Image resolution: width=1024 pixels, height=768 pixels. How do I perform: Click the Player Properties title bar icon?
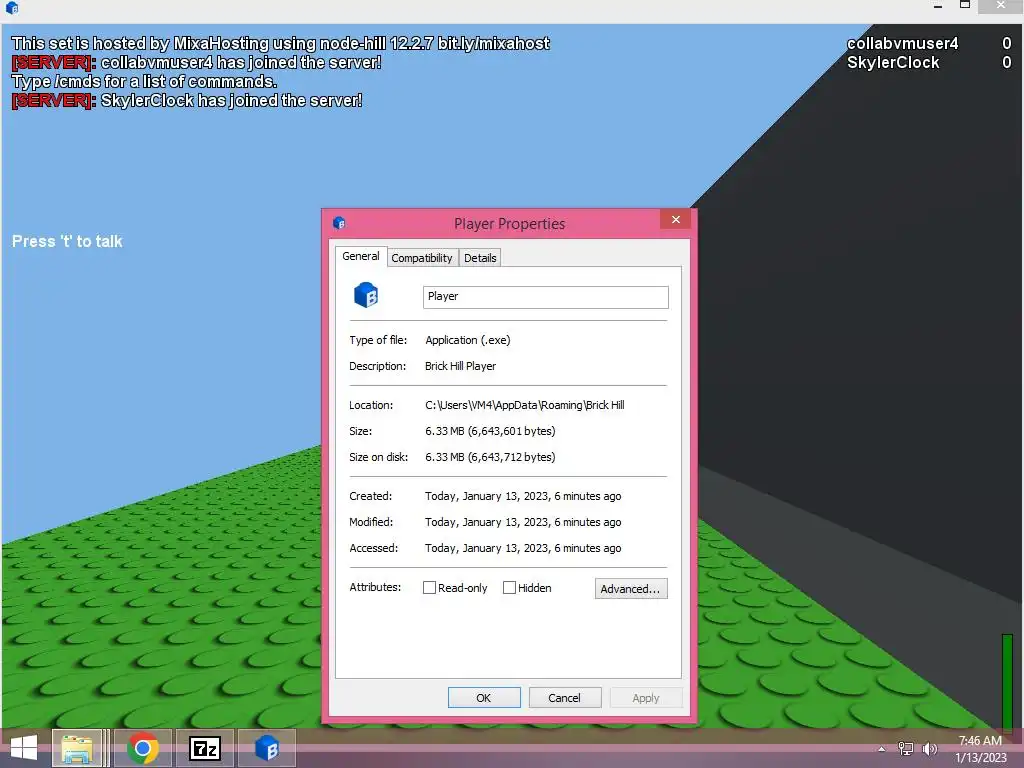click(339, 223)
